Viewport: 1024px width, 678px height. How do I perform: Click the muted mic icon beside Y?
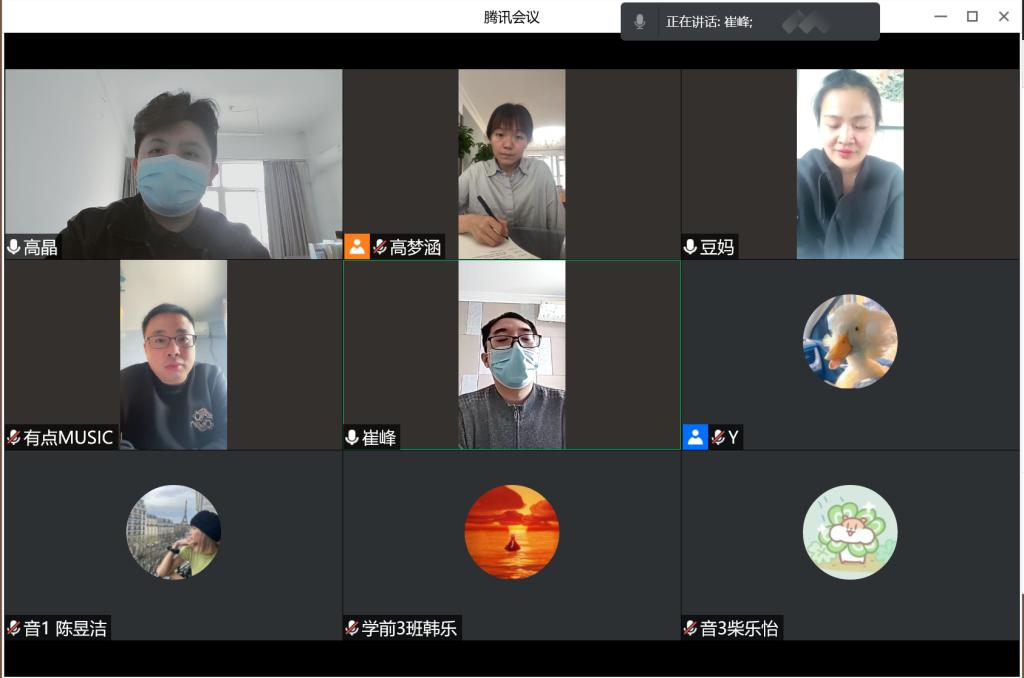[x=718, y=437]
